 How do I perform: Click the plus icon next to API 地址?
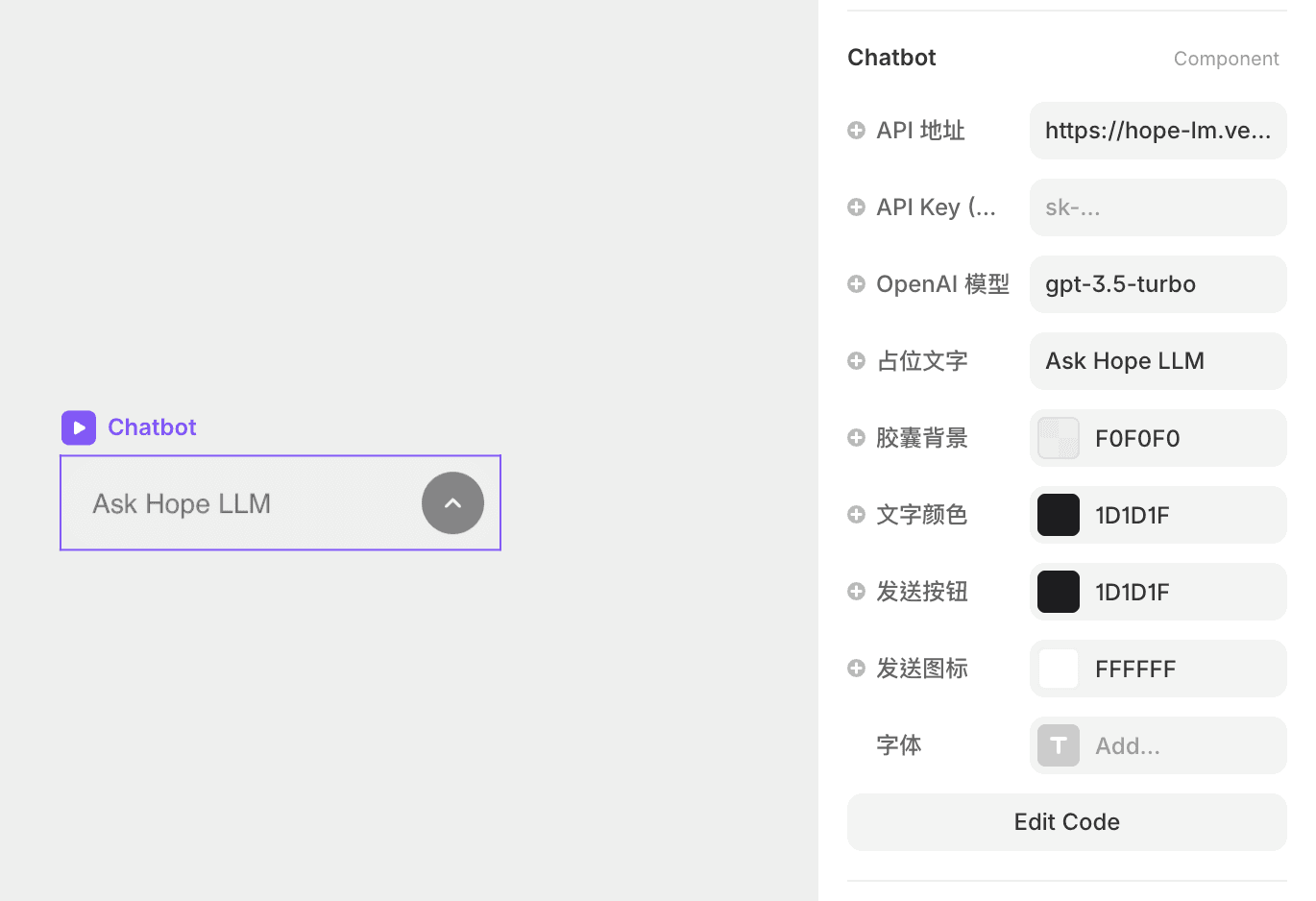(x=856, y=130)
